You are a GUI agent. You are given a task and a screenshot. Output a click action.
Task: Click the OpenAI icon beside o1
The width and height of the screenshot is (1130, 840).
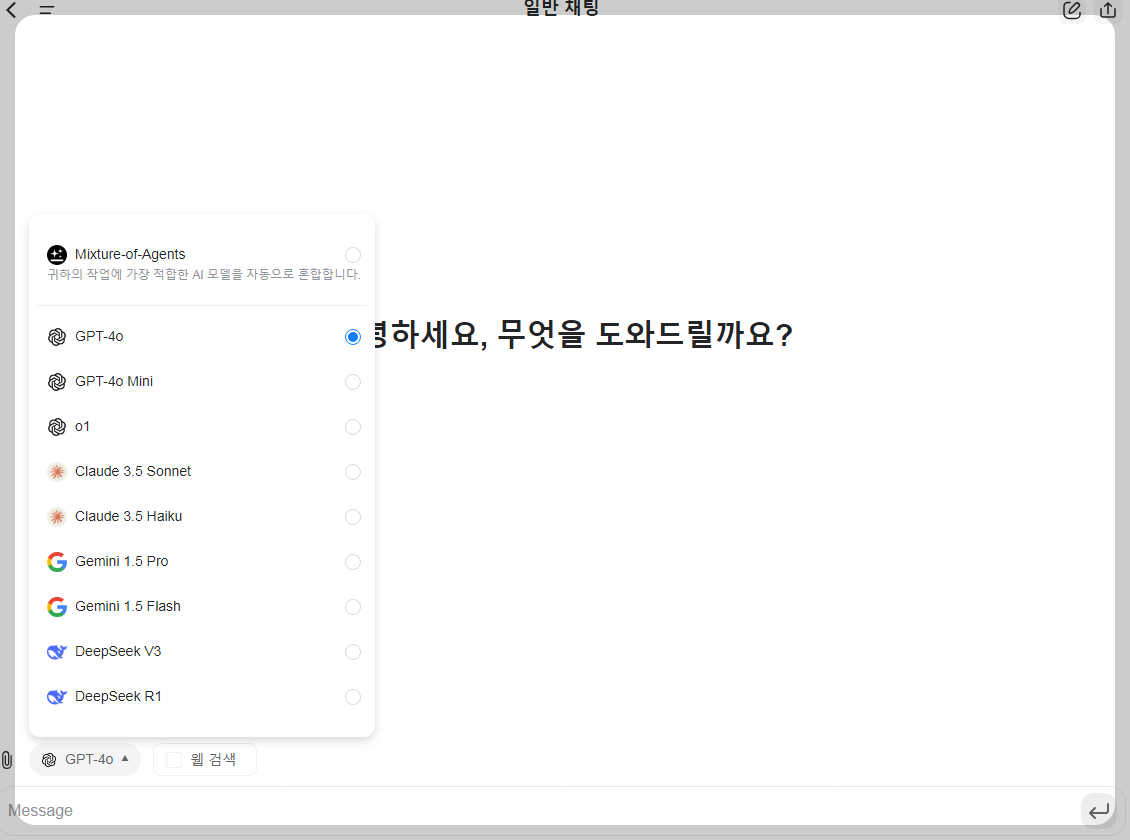coord(57,426)
